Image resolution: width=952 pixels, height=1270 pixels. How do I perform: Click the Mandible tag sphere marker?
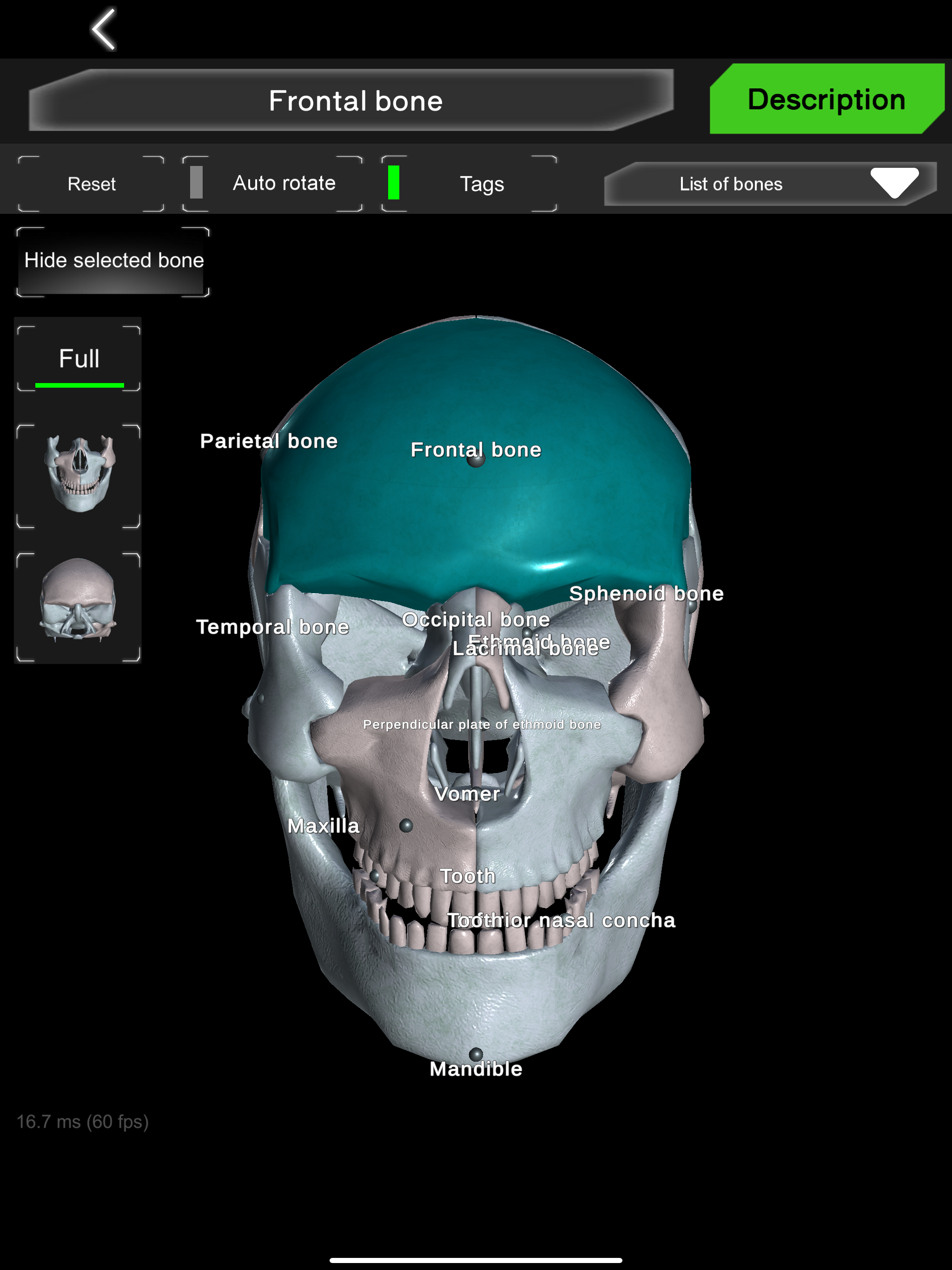tap(476, 1054)
